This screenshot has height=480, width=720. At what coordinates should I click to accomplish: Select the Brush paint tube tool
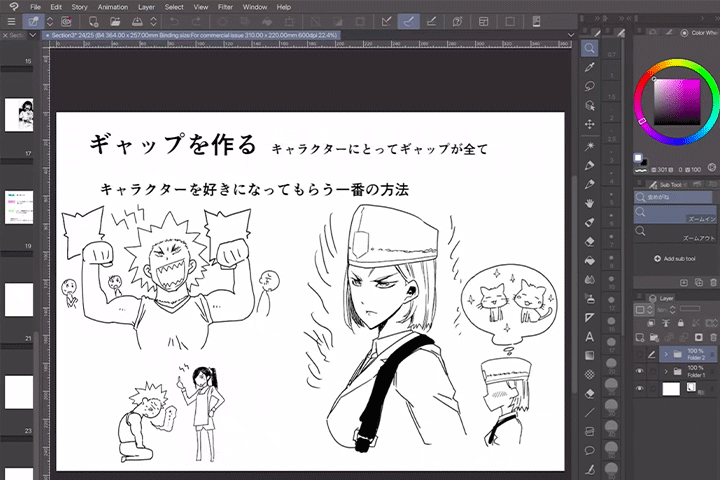click(590, 222)
